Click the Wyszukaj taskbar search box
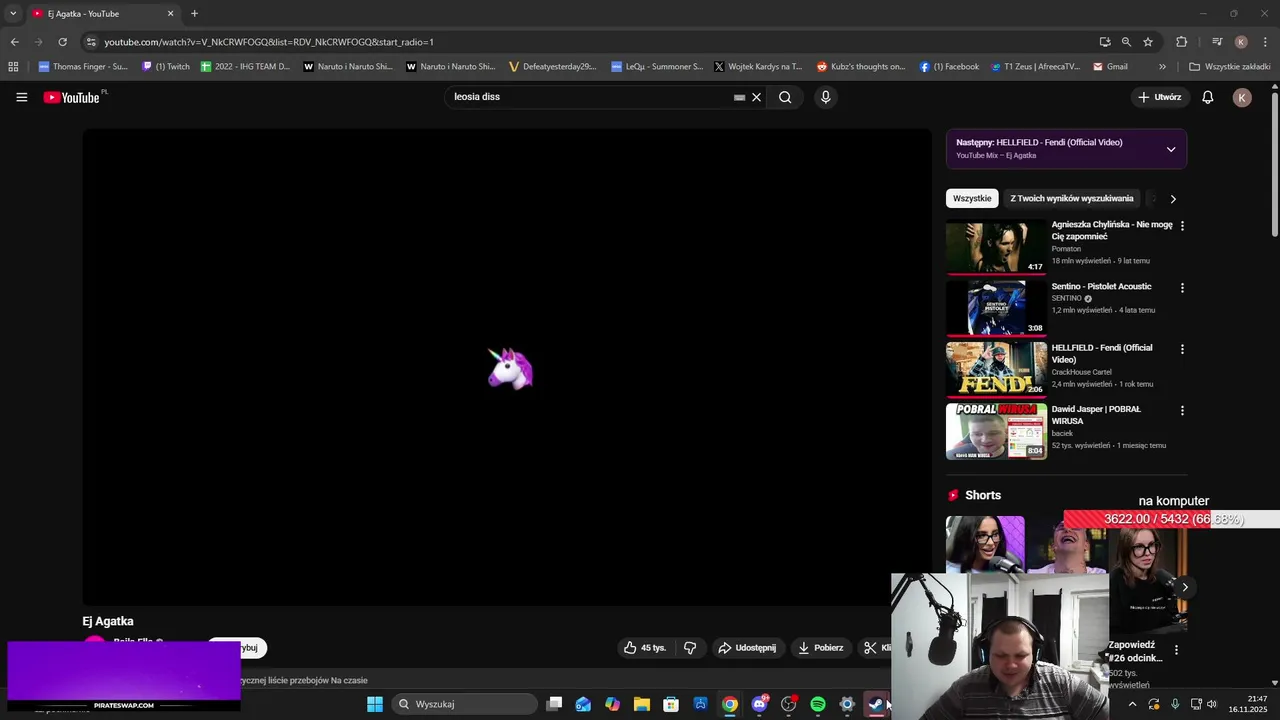Viewport: 1280px width, 720px height. 464,704
